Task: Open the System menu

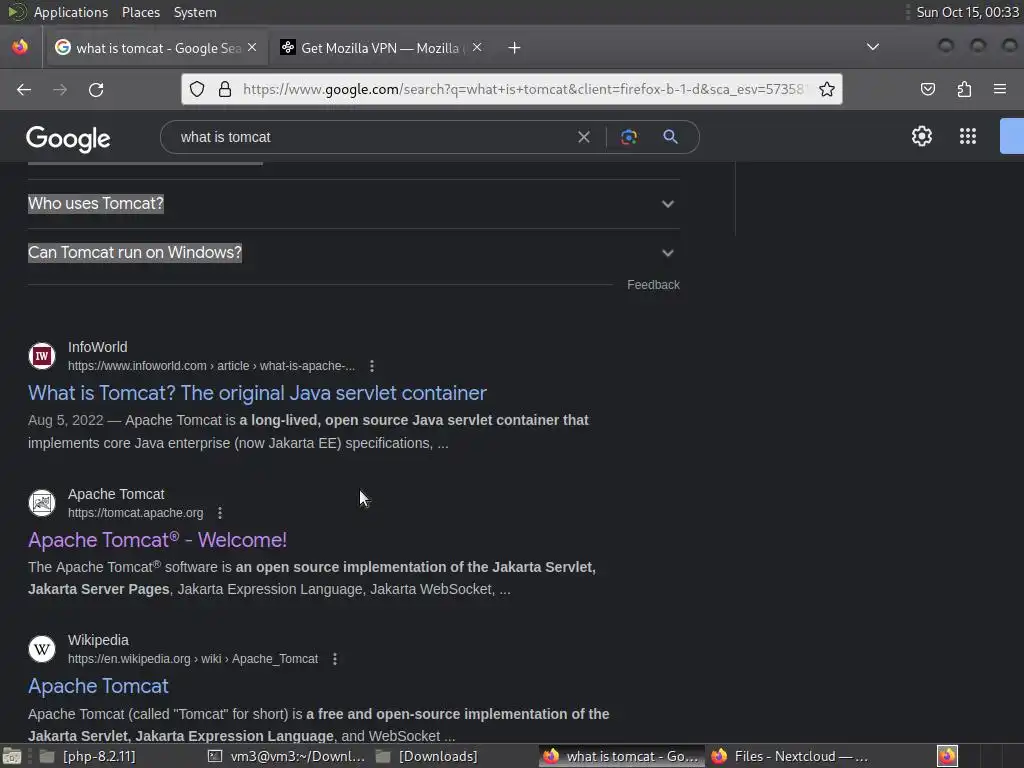Action: pos(195,12)
